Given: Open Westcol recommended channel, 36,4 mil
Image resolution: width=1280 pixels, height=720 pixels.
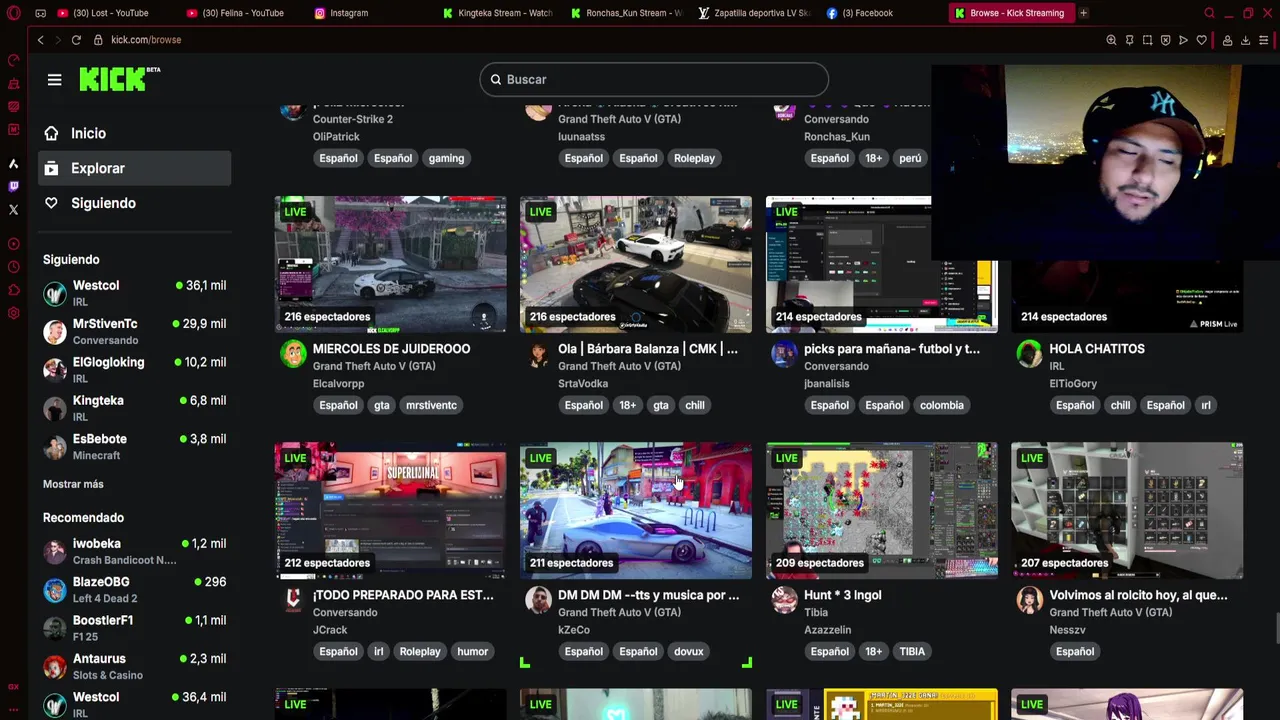Looking at the screenshot, I should pyautogui.click(x=135, y=704).
